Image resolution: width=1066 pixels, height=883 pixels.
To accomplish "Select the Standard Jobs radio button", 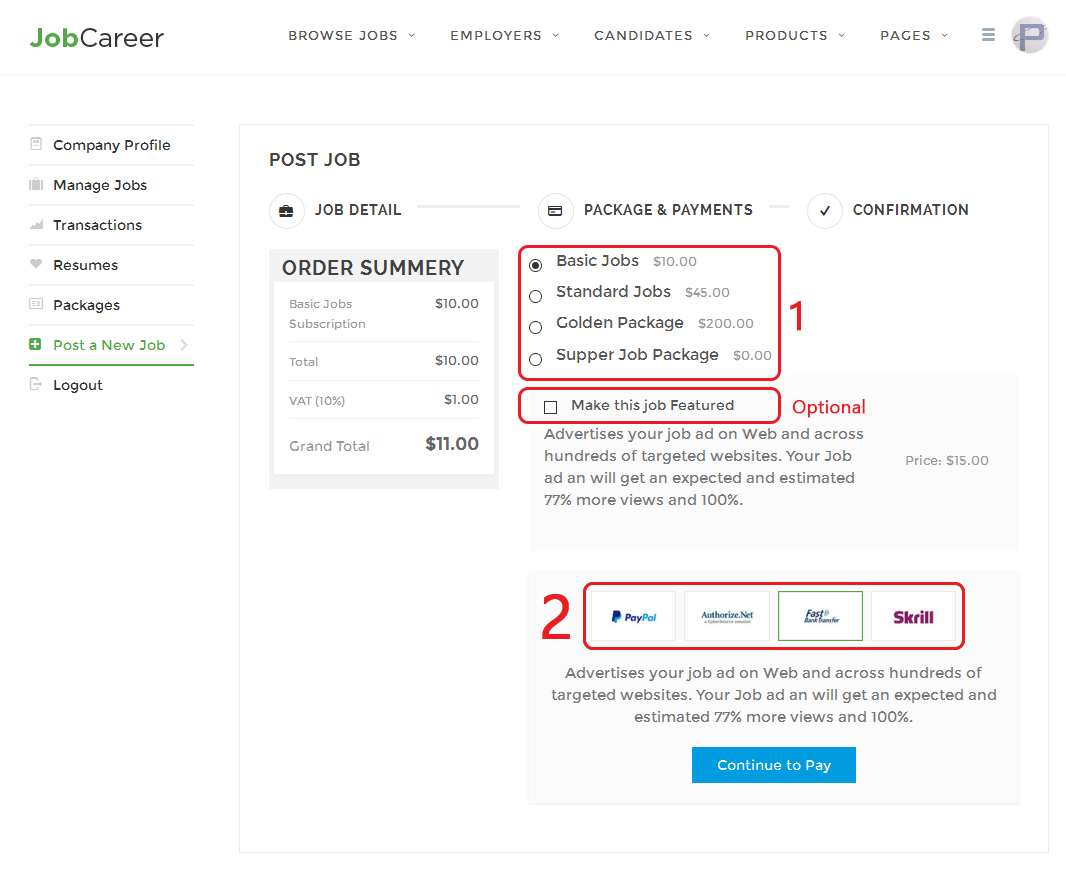I will [536, 296].
